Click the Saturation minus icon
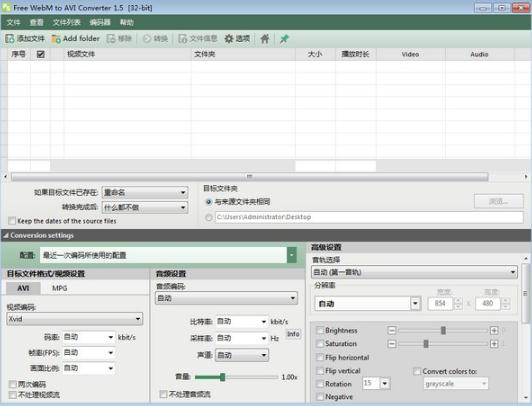 click(392, 344)
